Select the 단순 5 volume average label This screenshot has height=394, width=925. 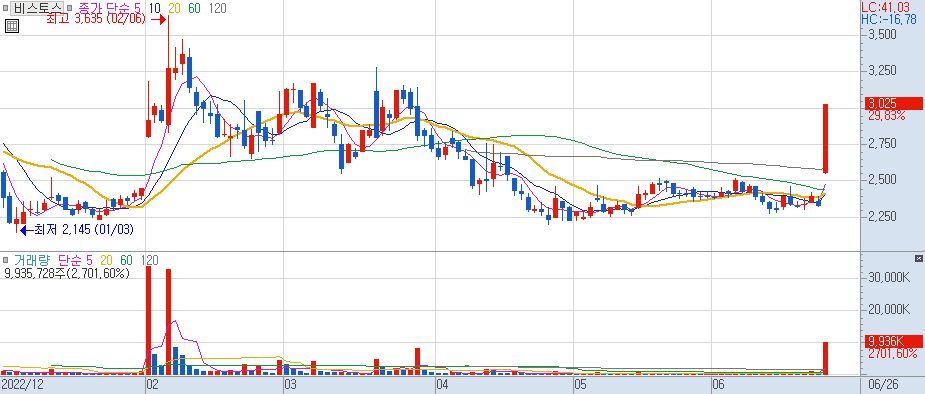[x=76, y=260]
